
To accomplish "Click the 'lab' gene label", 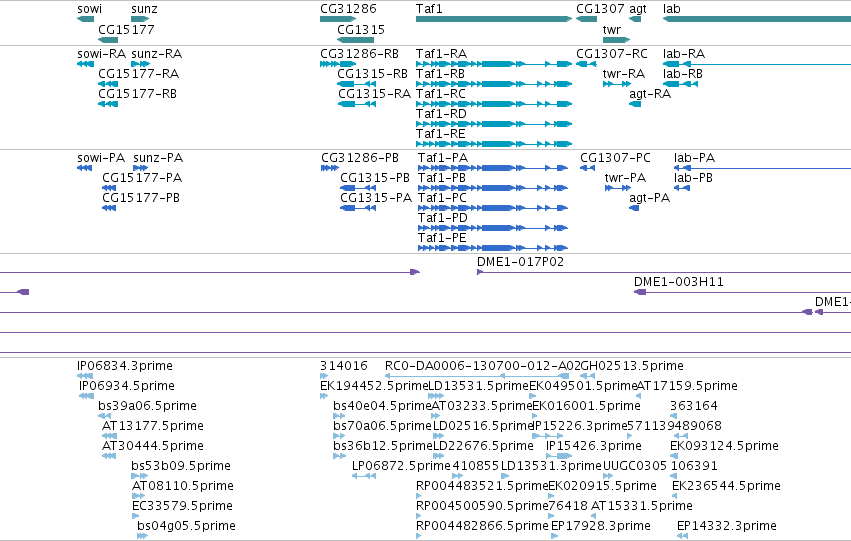I will 671,9.
